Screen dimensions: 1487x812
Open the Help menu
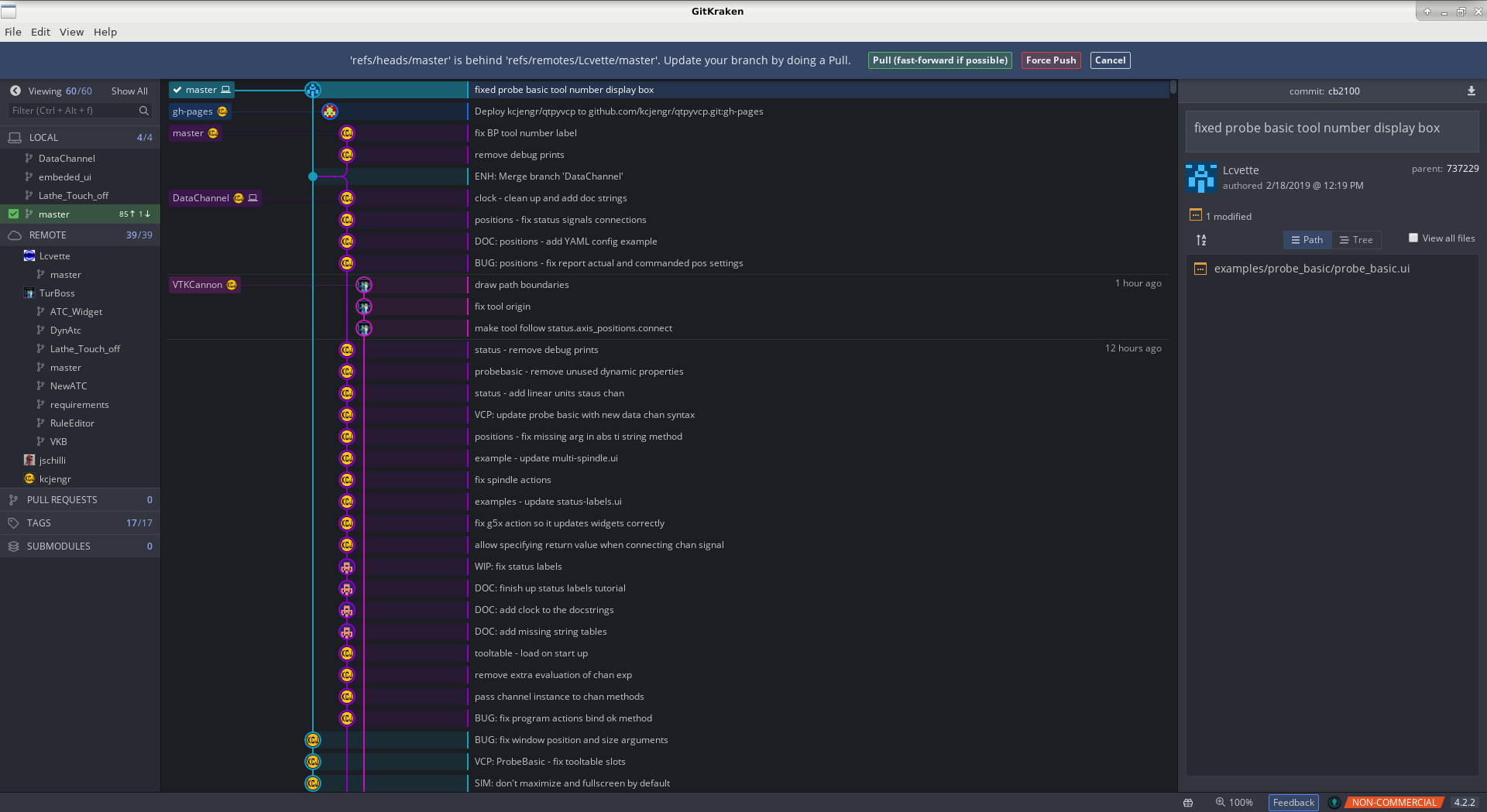[x=105, y=32]
